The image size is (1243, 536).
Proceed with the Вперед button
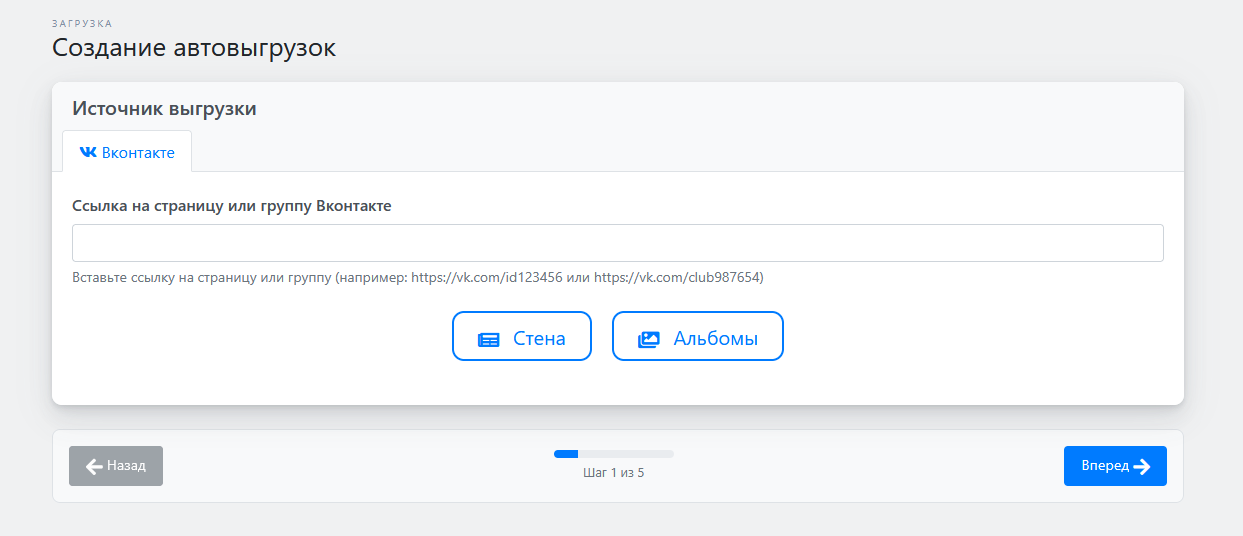point(1114,466)
